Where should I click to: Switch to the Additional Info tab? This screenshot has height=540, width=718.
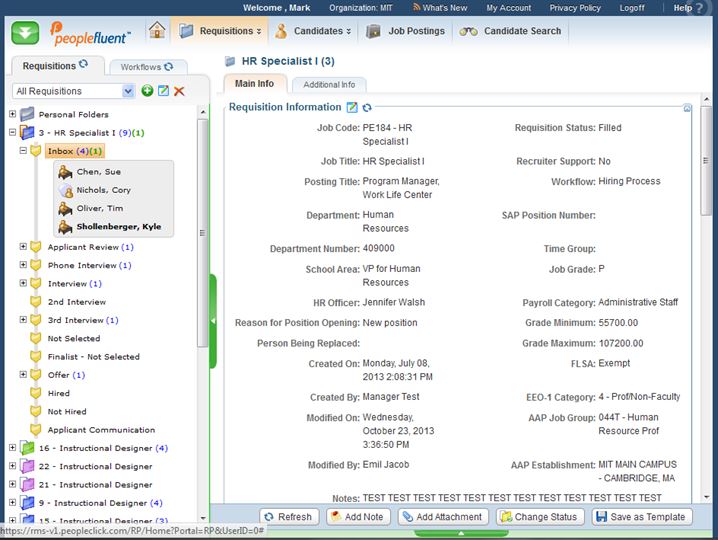pyautogui.click(x=329, y=85)
